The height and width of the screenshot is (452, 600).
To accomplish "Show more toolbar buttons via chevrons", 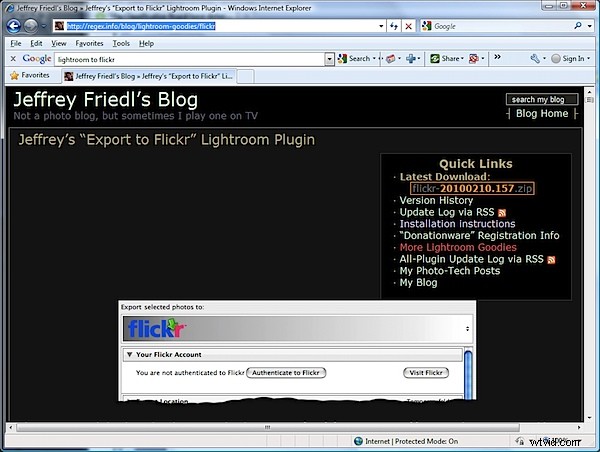I will (497, 57).
